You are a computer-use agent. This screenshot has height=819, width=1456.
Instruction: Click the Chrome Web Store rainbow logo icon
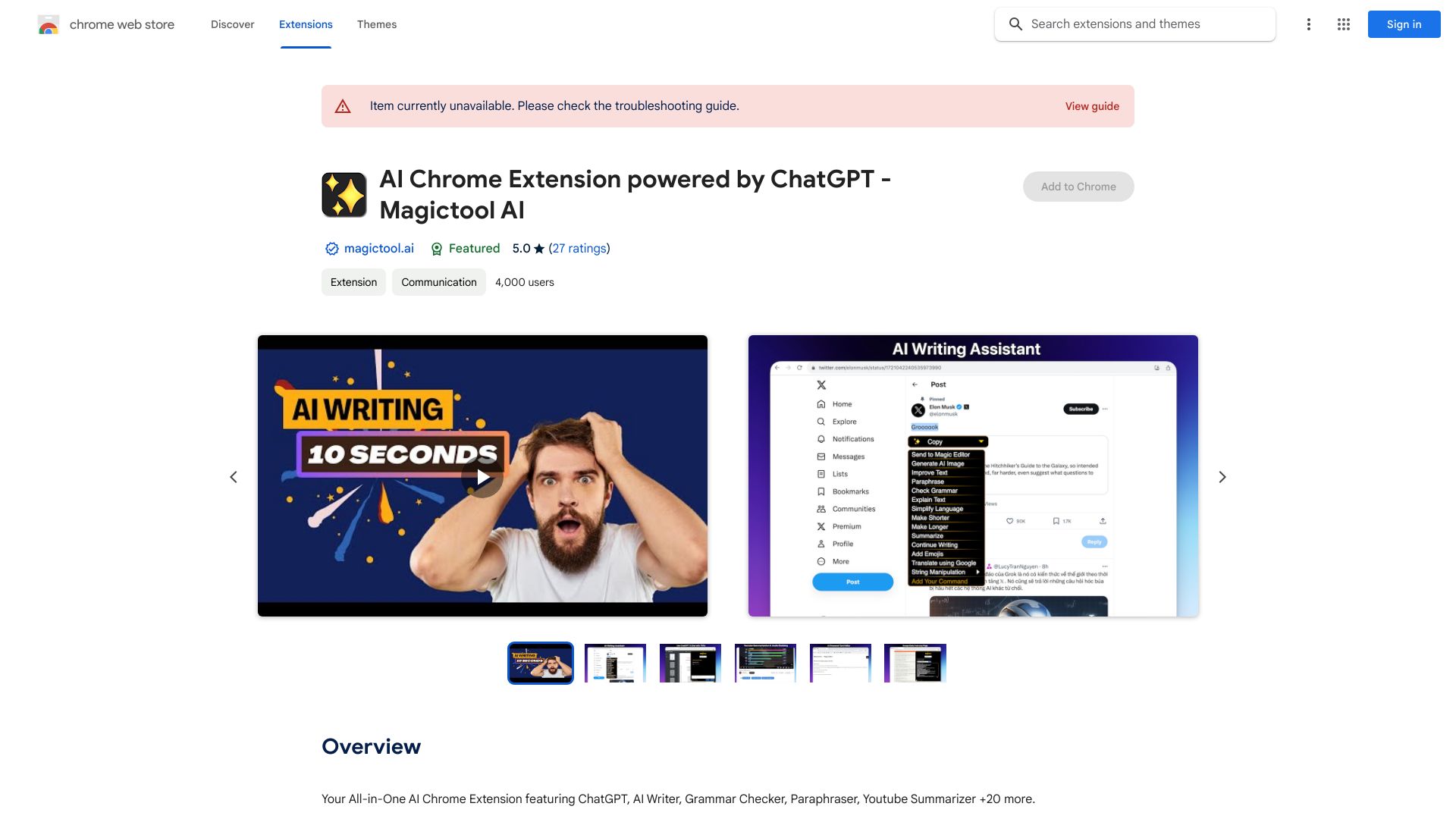pos(47,24)
